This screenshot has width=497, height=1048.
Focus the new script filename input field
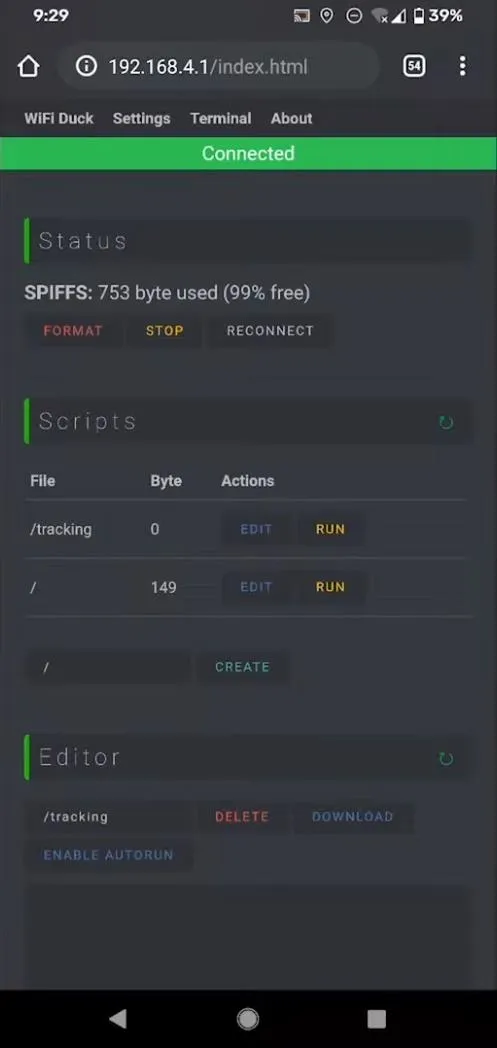point(108,667)
